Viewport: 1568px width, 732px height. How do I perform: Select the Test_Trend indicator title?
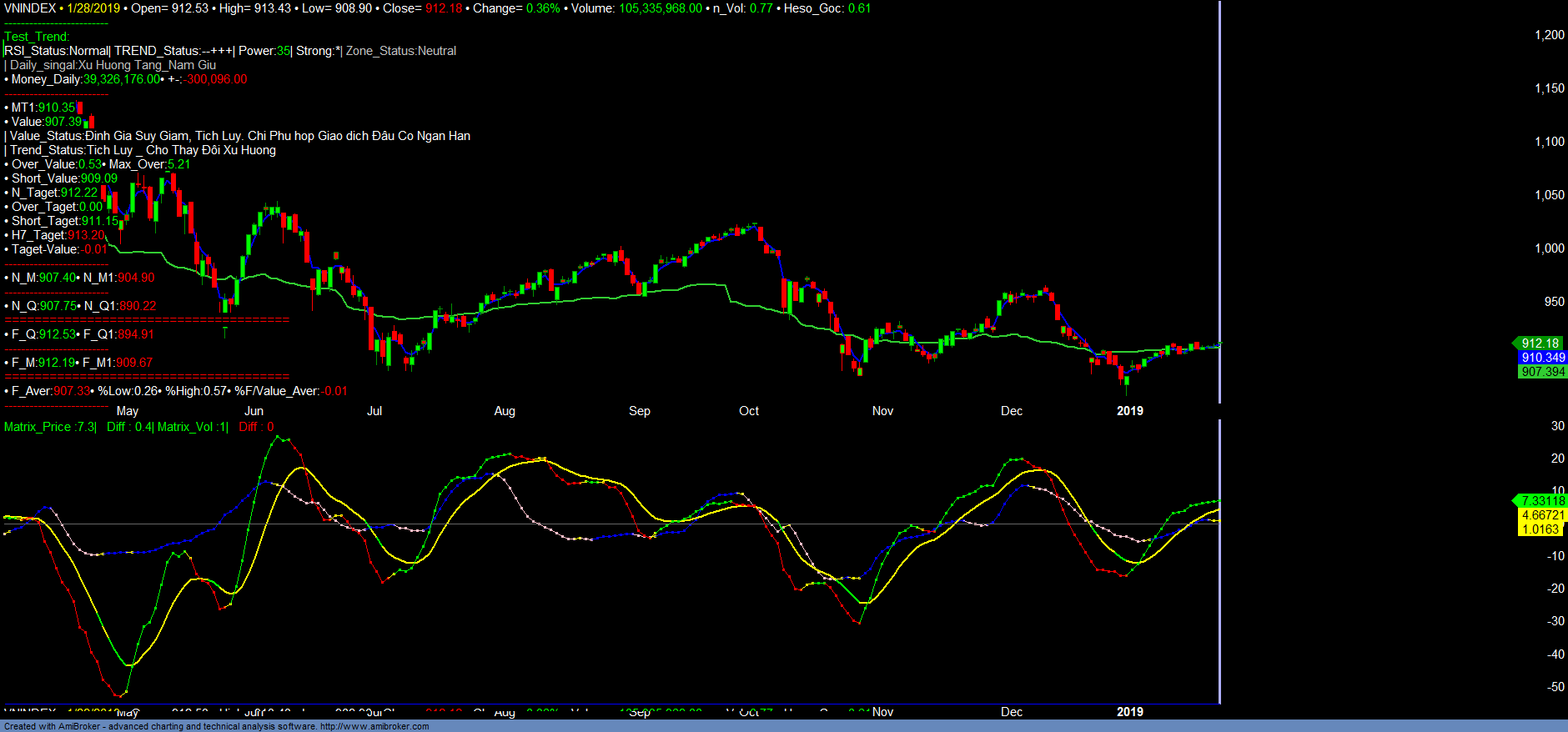[x=38, y=37]
